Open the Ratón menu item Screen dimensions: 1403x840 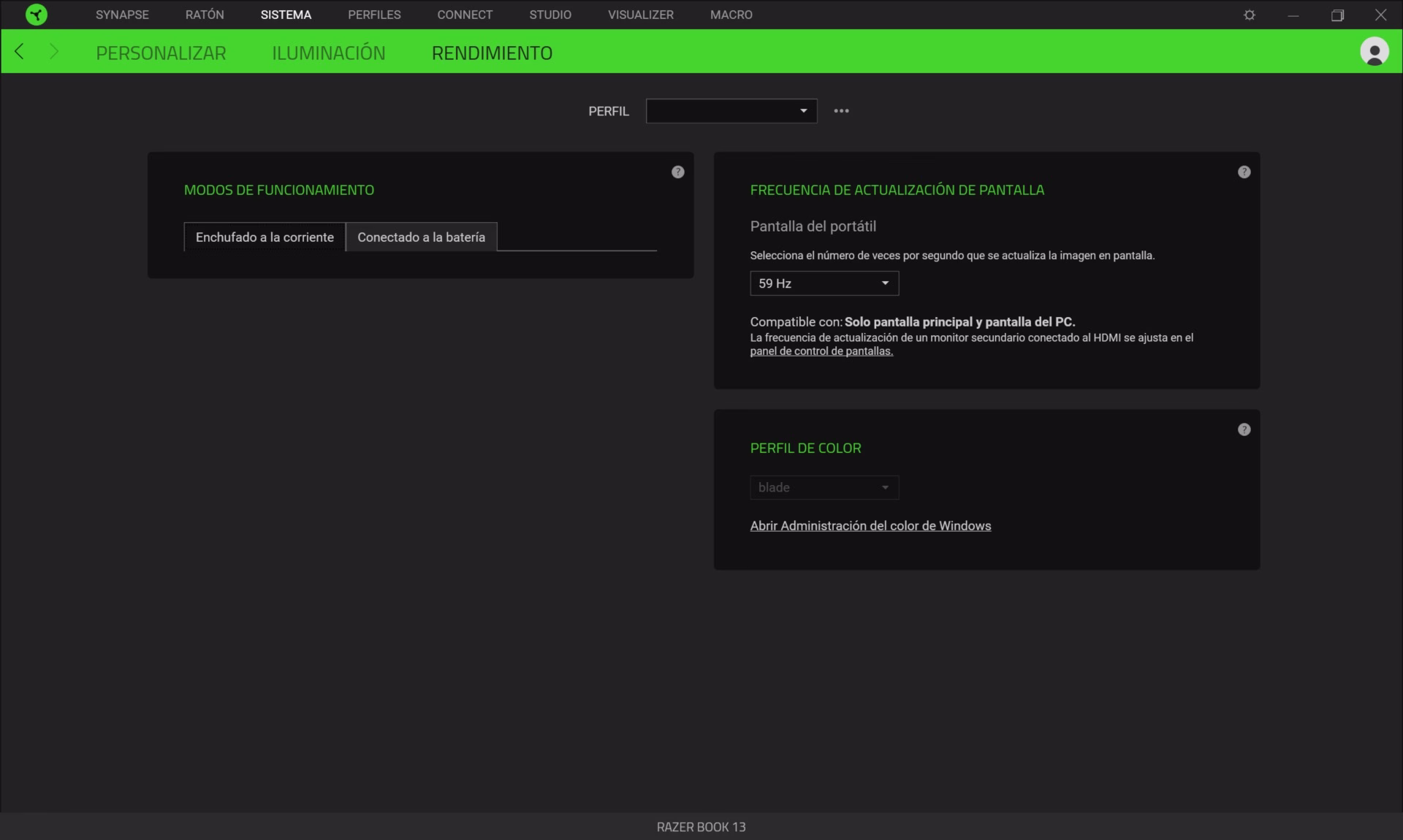click(x=205, y=15)
